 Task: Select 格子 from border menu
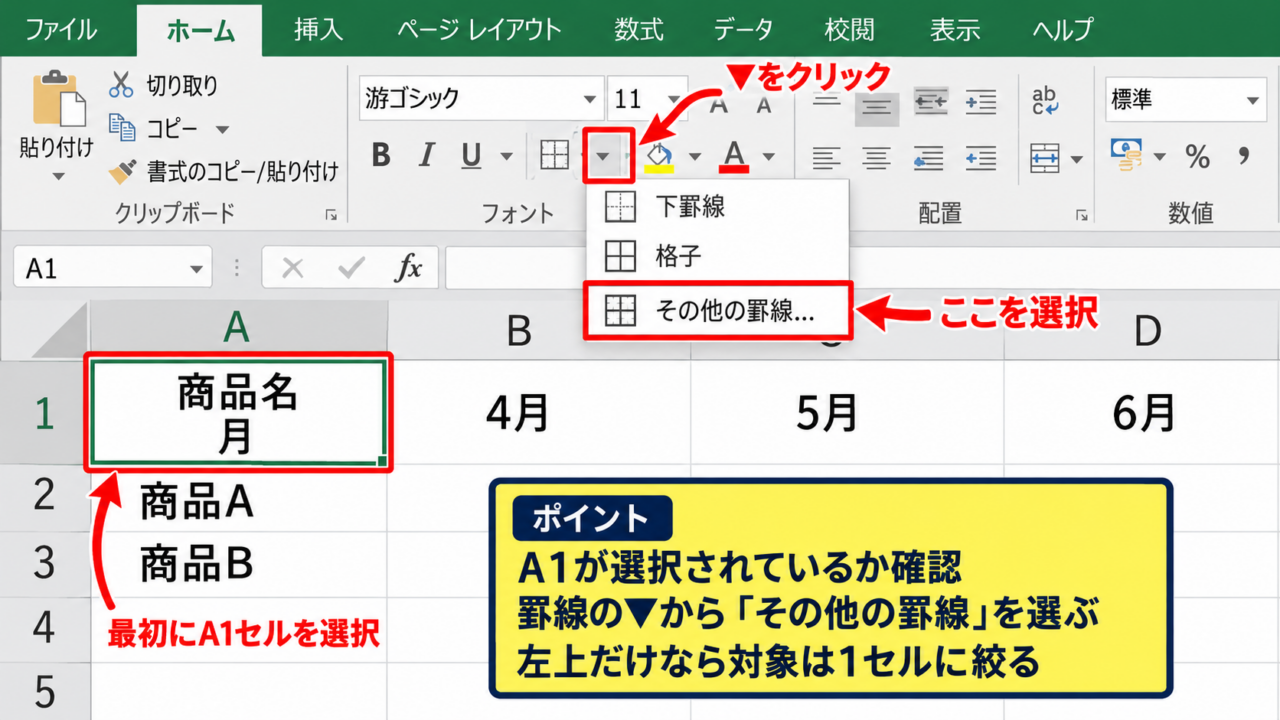click(x=716, y=257)
